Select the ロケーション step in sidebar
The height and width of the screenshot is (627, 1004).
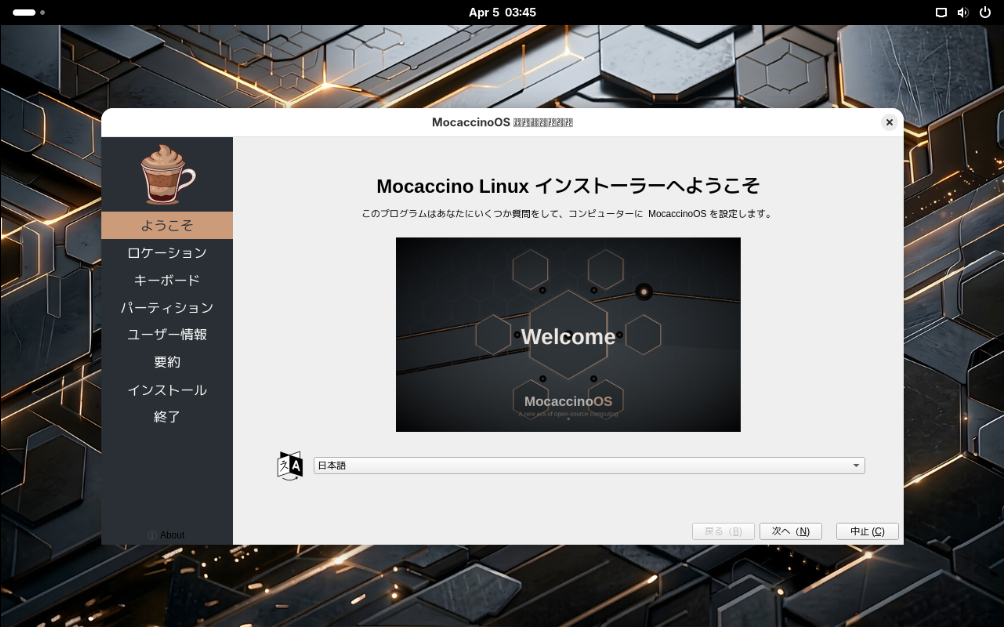pos(167,253)
